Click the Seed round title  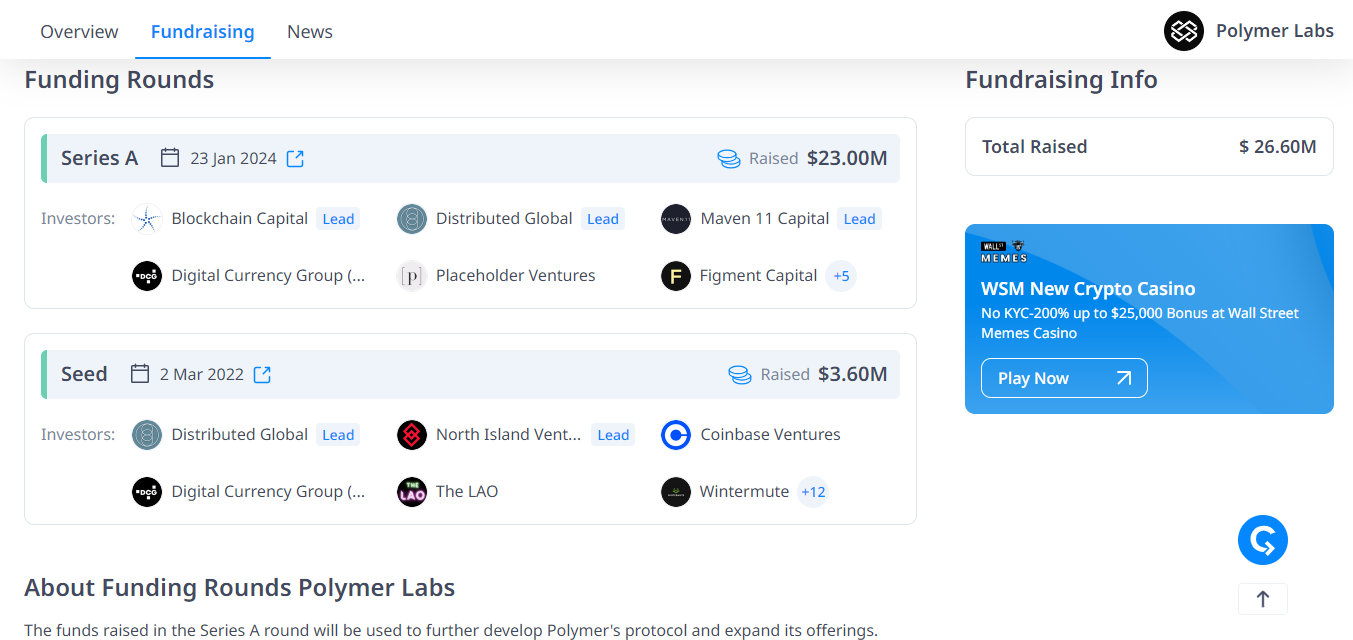(84, 374)
